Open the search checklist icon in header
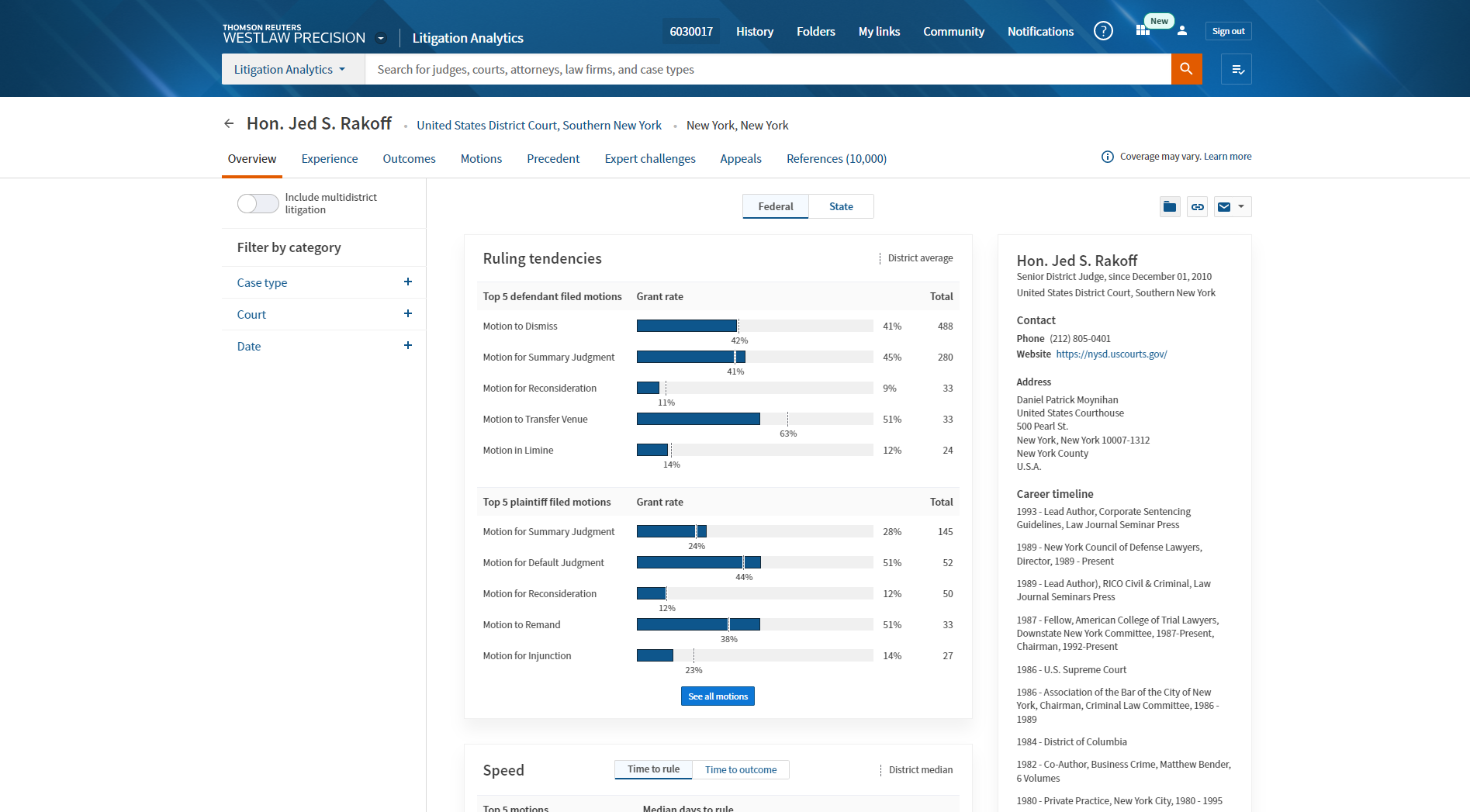Image resolution: width=1470 pixels, height=812 pixels. [1237, 69]
